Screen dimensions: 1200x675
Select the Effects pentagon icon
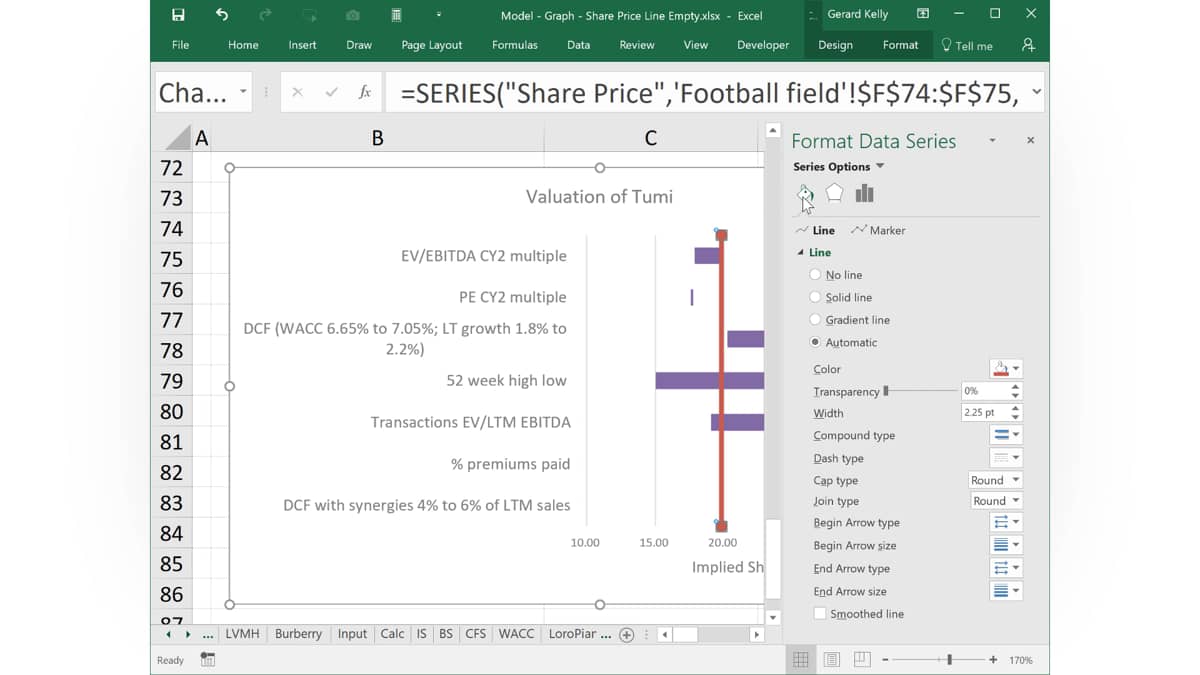[x=834, y=193]
